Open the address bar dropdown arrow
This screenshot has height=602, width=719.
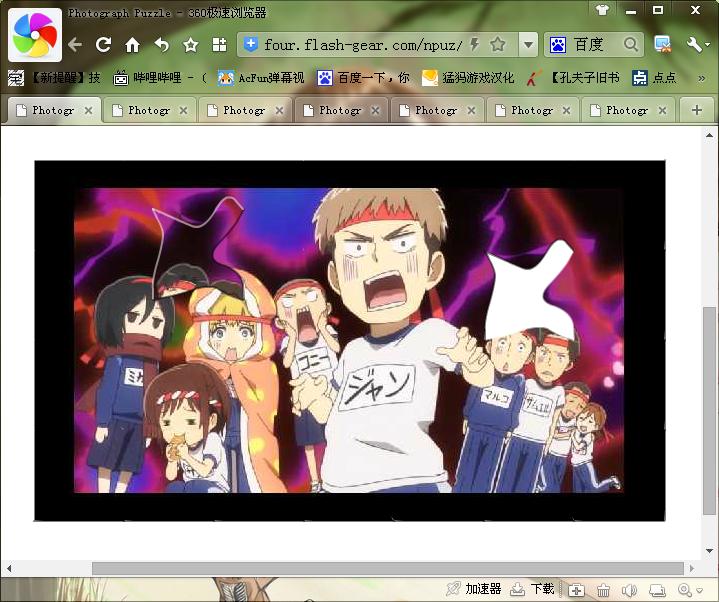525,45
